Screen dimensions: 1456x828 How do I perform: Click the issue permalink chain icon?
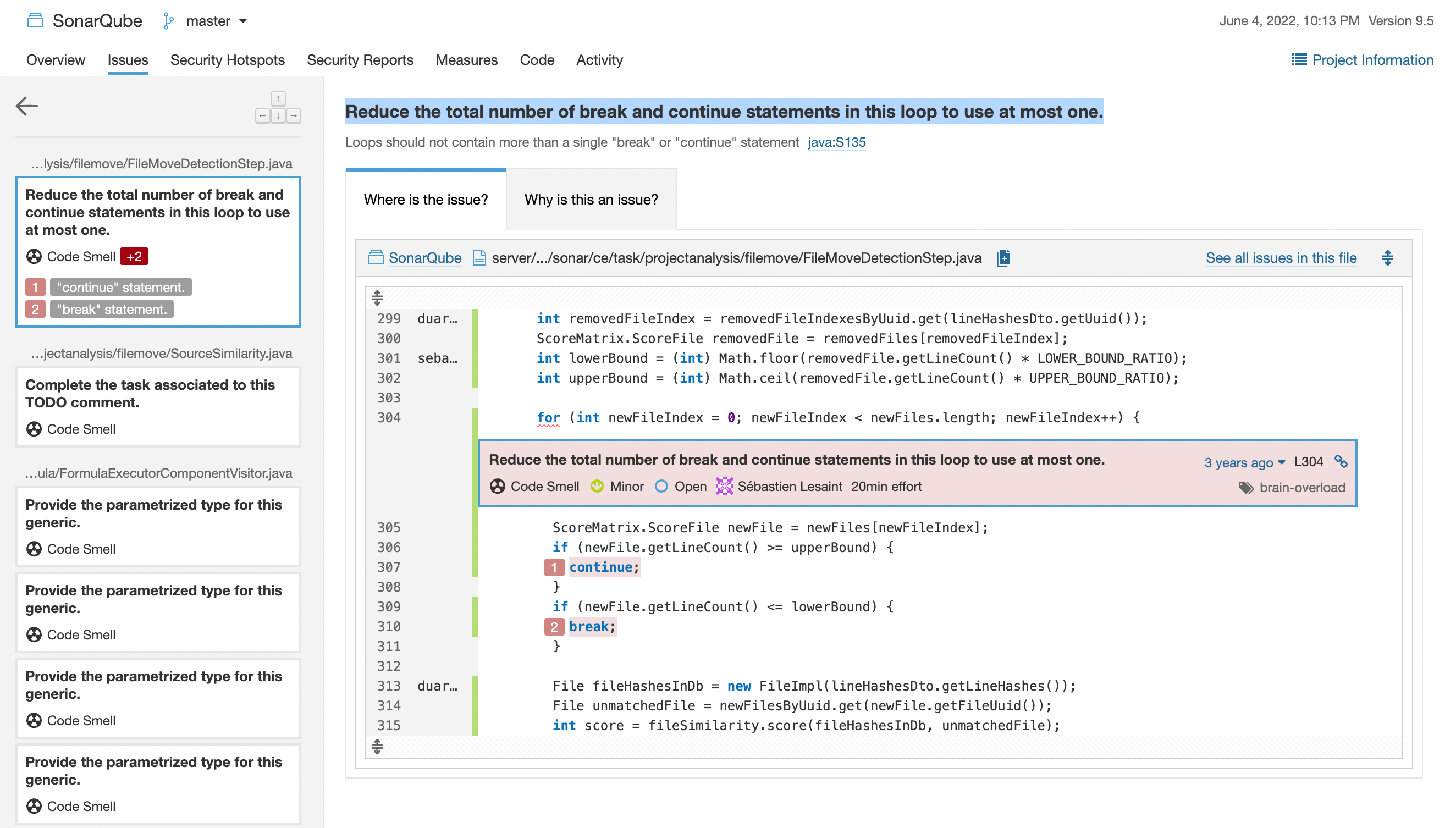1341,461
